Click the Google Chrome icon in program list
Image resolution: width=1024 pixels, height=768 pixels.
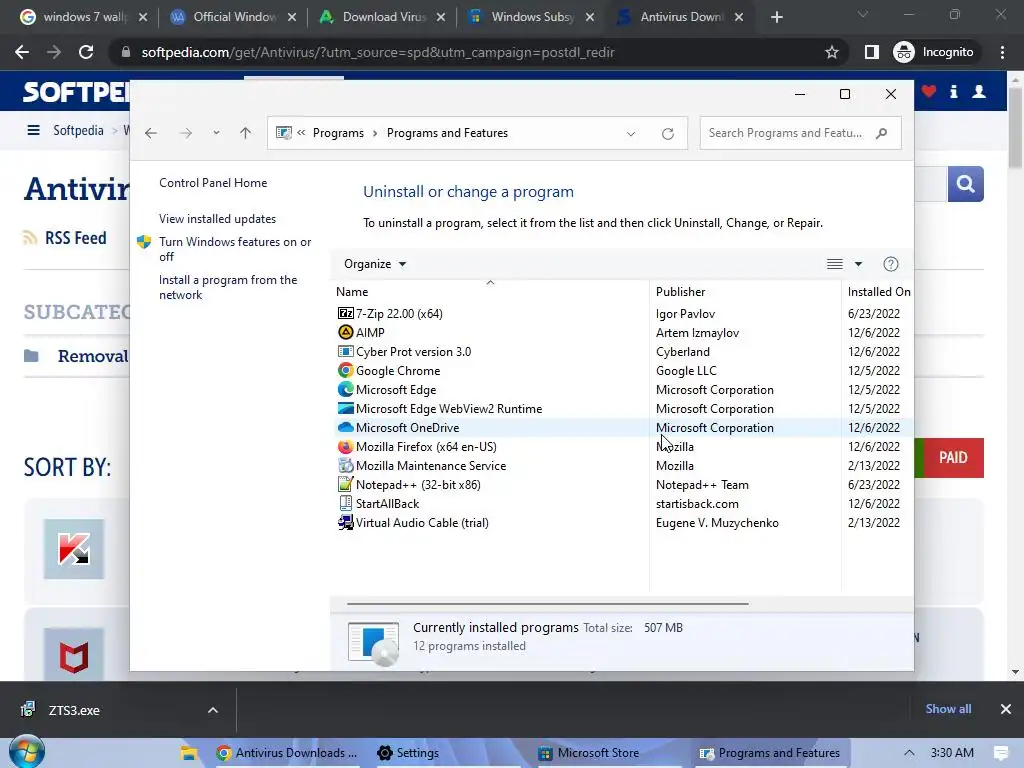pos(345,370)
